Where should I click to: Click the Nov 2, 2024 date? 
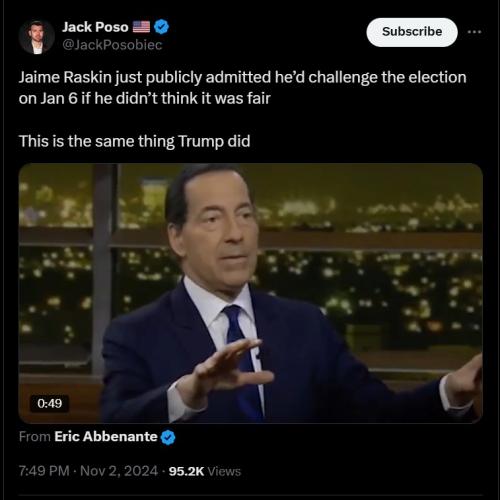[x=119, y=471]
